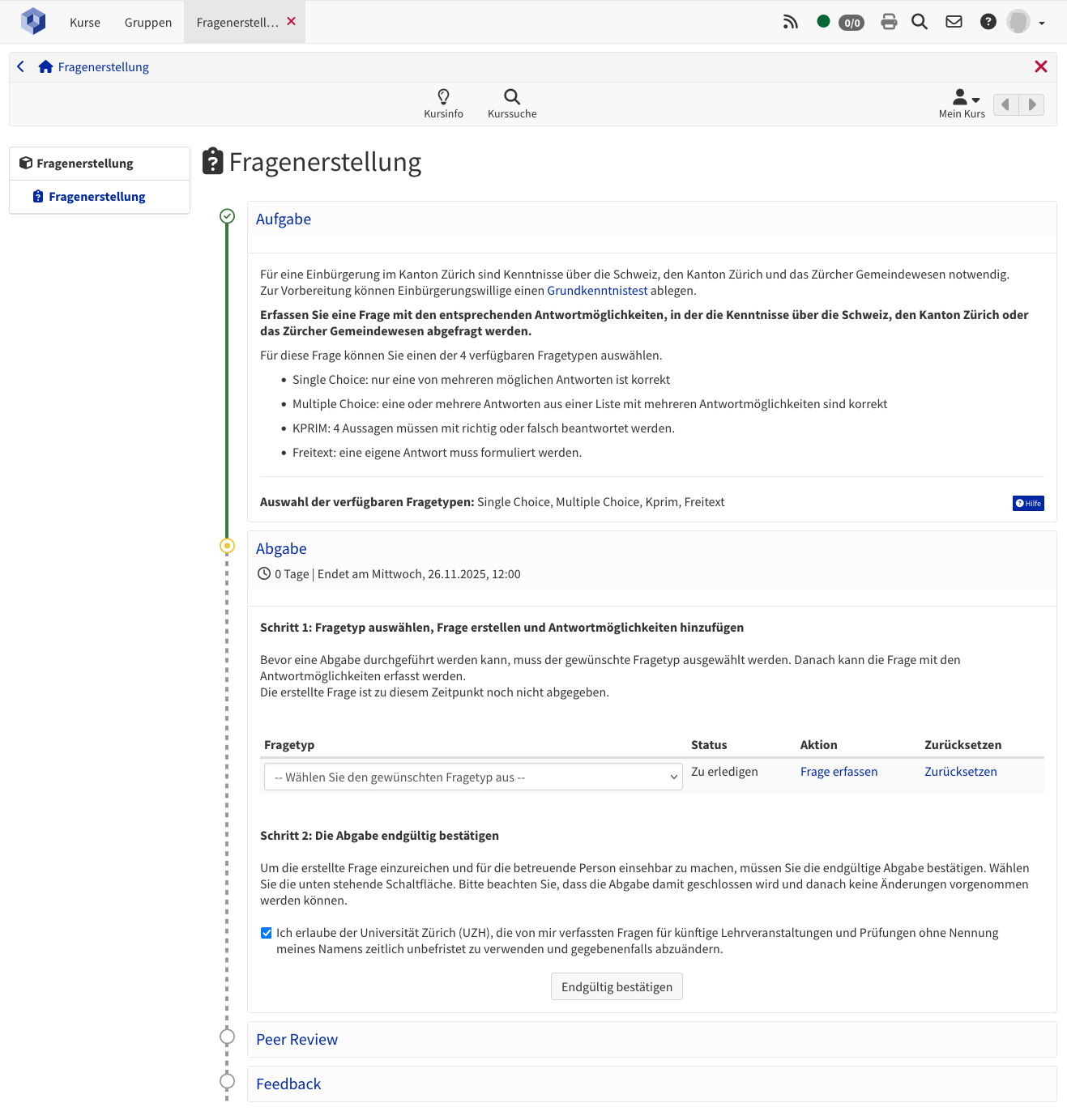Screen dimensions: 1067x1120
Task: Go to the next course element arrow
Action: click(x=1031, y=104)
